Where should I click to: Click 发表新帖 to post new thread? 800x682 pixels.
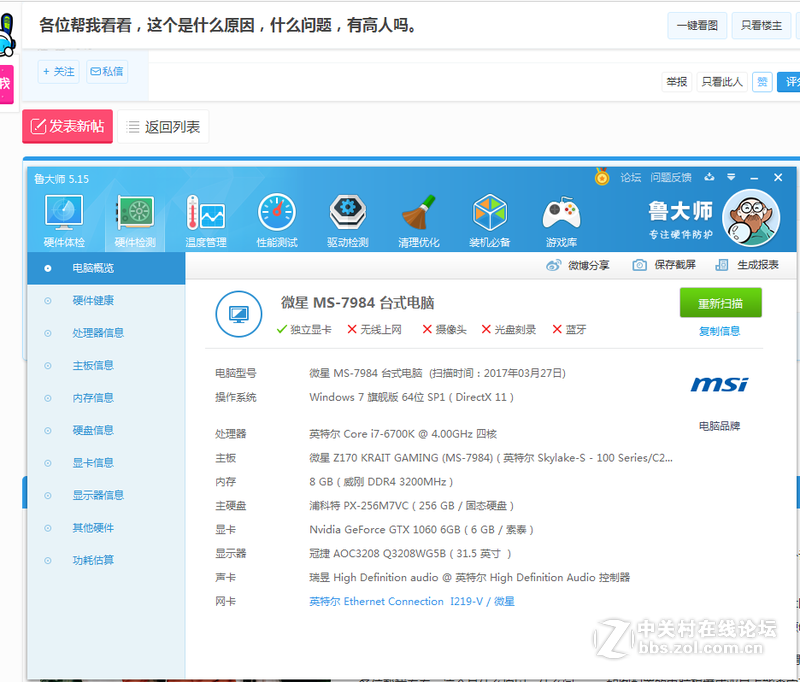click(67, 126)
